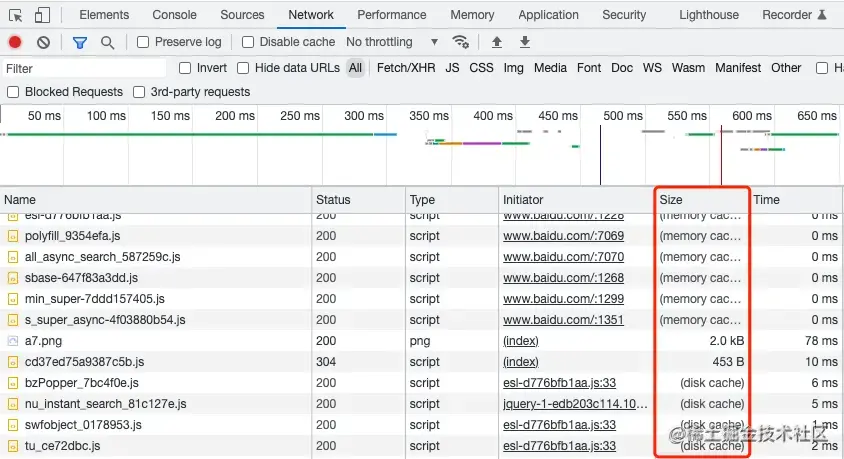844x459 pixels.
Task: Filter requests by Fetch/XHR
Action: click(x=406, y=68)
